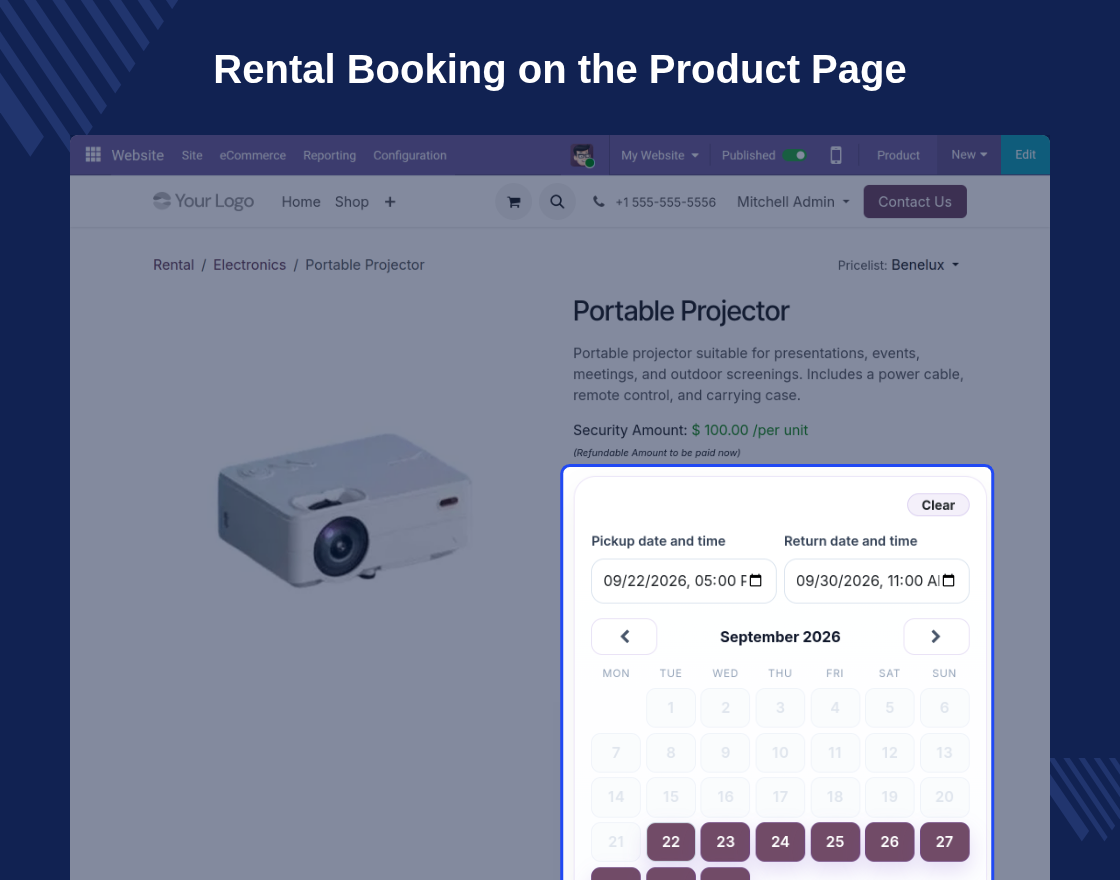1120x880 pixels.
Task: Expand the My Website dropdown
Action: [659, 155]
